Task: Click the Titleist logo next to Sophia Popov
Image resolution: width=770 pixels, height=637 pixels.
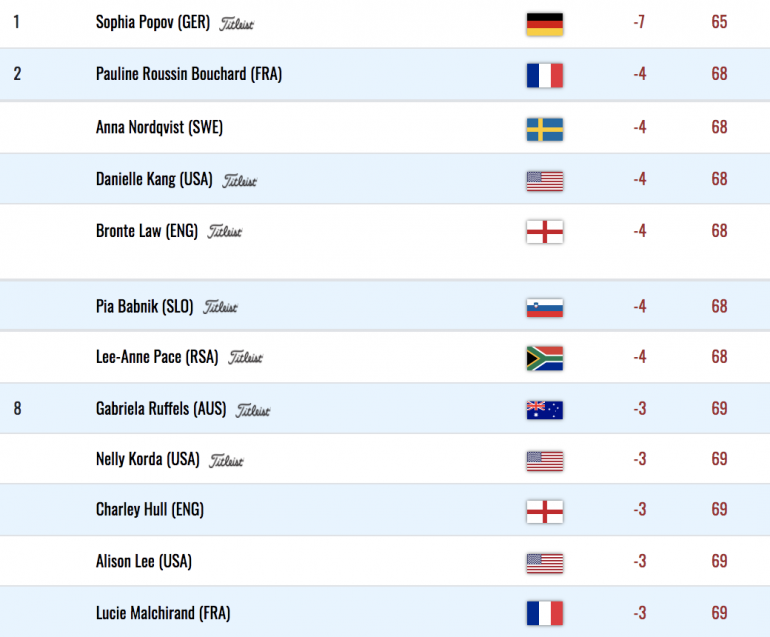Action: tap(236, 23)
